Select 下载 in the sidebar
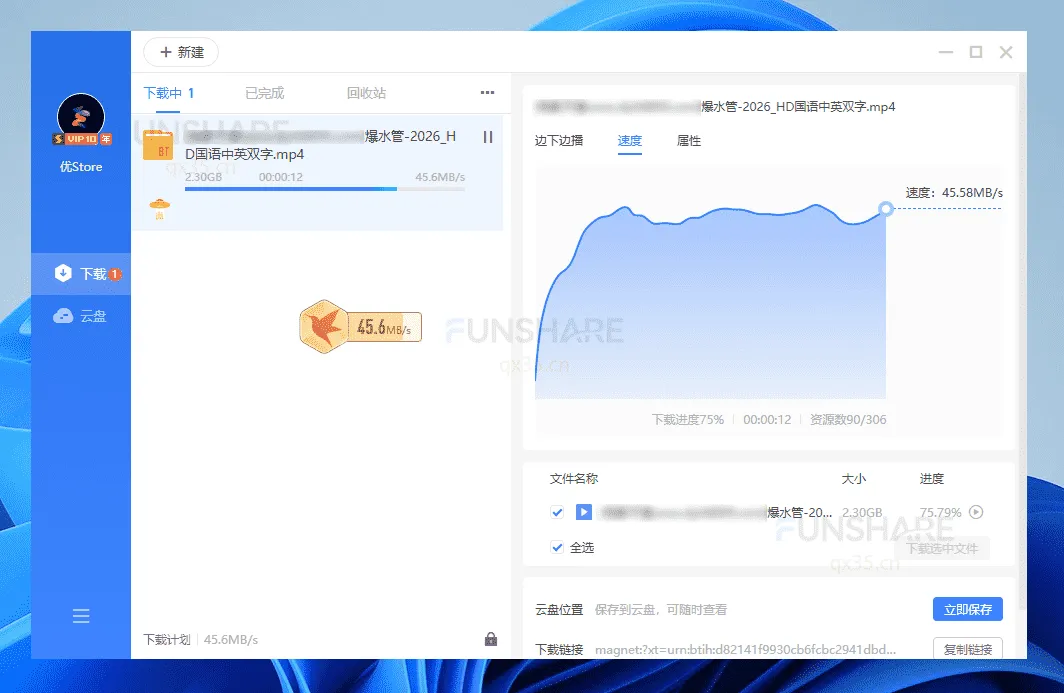Image resolution: width=1064 pixels, height=693 pixels. (x=81, y=274)
